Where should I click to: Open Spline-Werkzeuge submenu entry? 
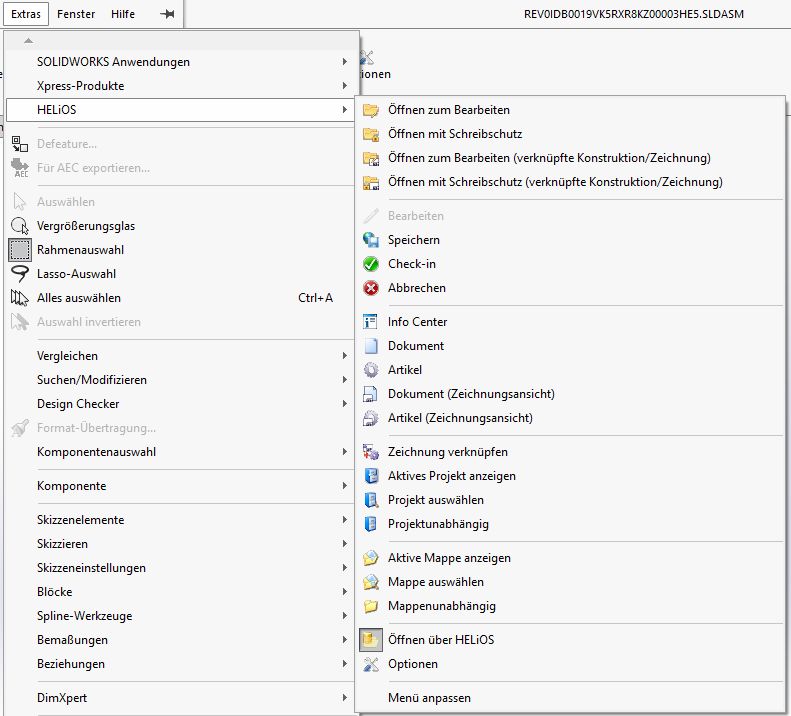(180, 616)
